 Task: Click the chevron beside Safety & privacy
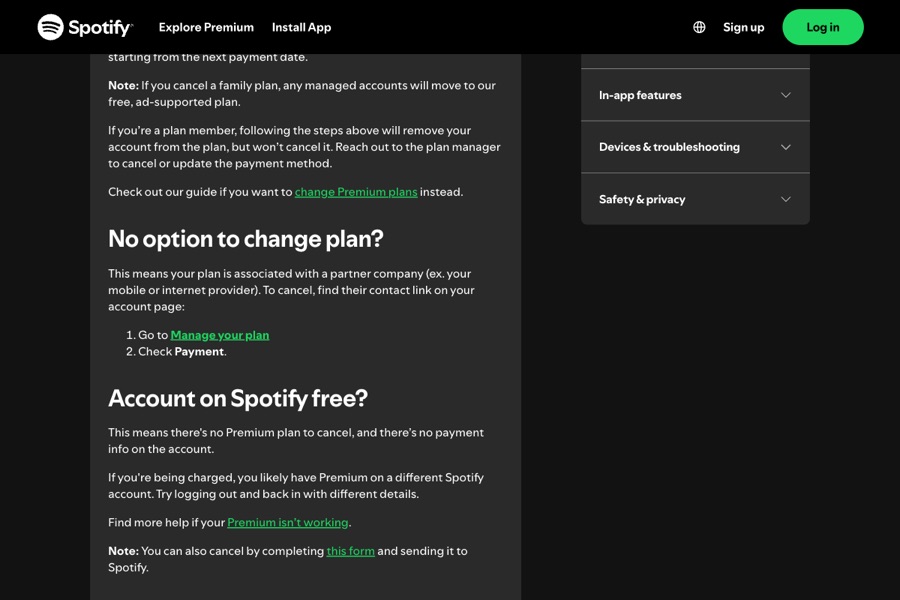(786, 199)
